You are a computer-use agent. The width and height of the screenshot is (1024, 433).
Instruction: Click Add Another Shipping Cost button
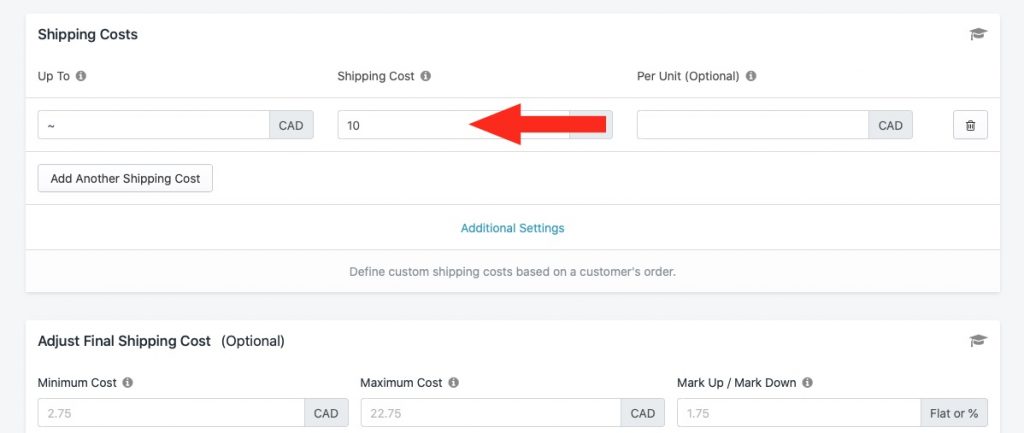tap(125, 178)
